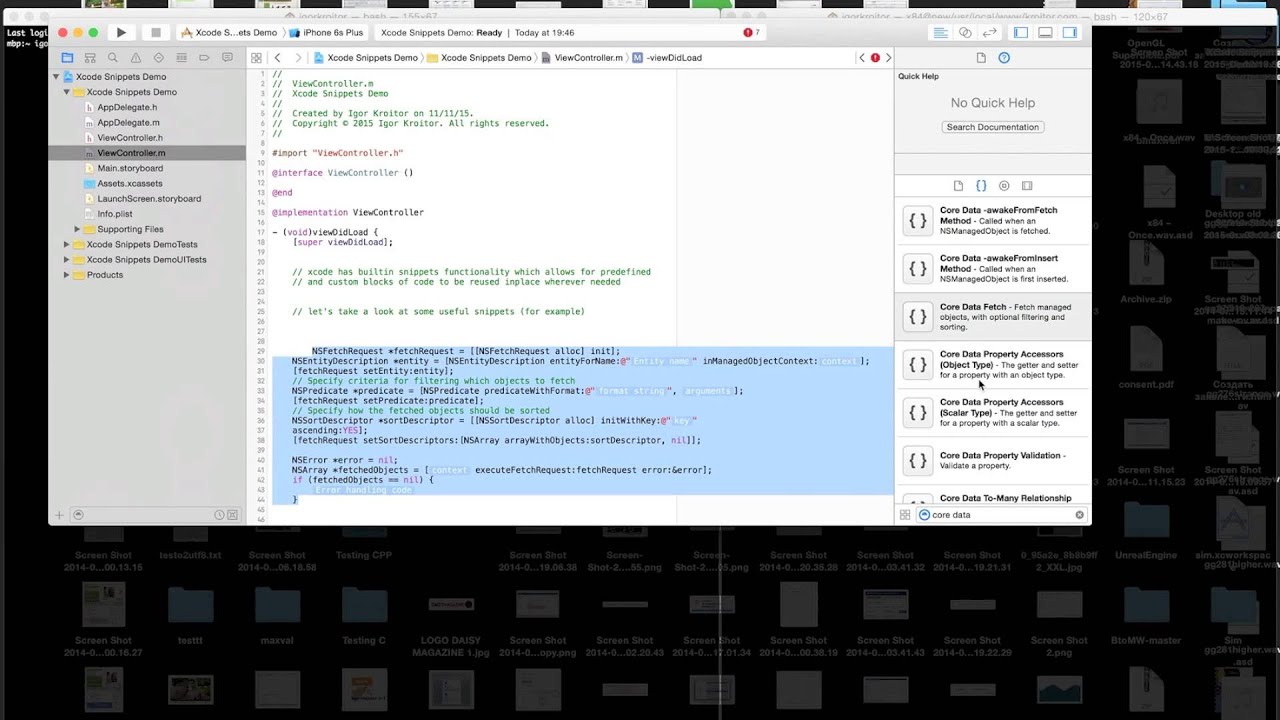Viewport: 1280px width, 720px height.
Task: Jump to previous issue in jump bar
Action: pyautogui.click(x=862, y=58)
